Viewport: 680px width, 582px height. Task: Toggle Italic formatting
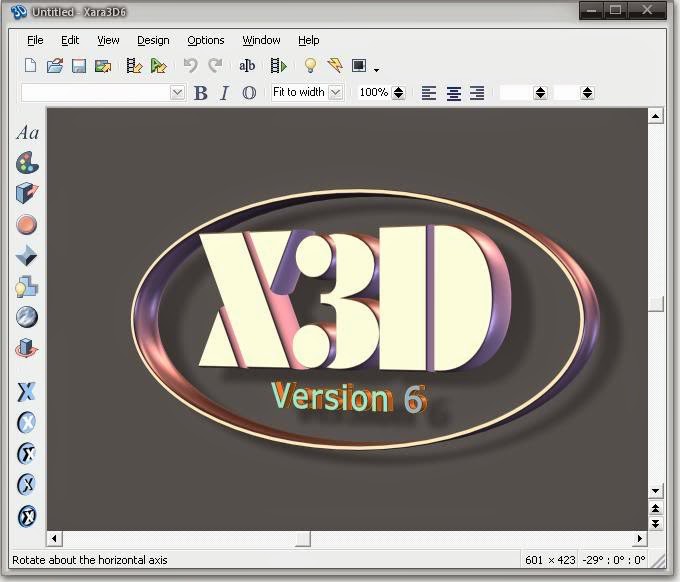[224, 93]
